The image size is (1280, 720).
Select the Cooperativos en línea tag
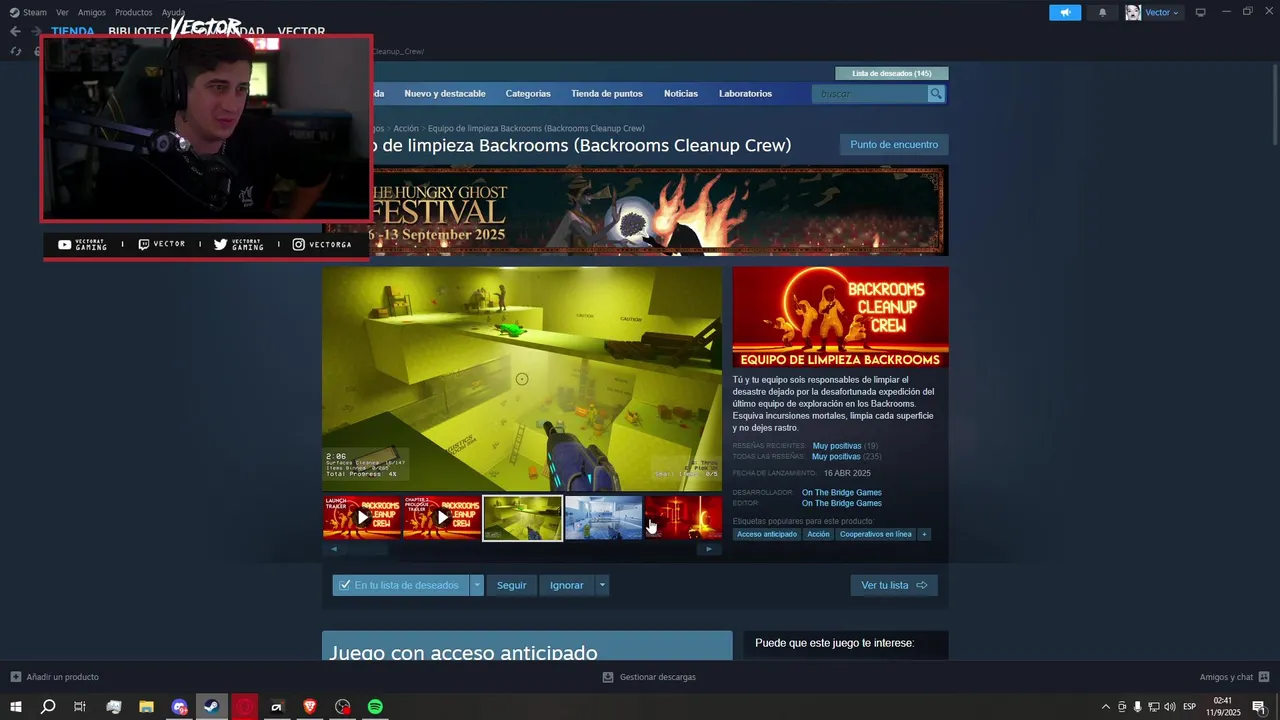pos(875,534)
